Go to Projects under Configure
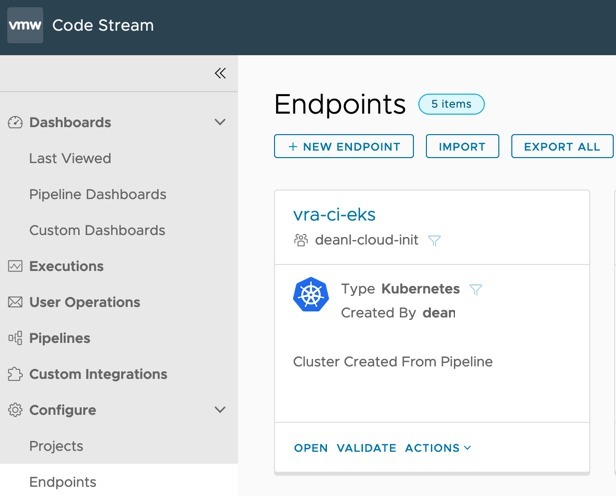 pyautogui.click(x=56, y=446)
